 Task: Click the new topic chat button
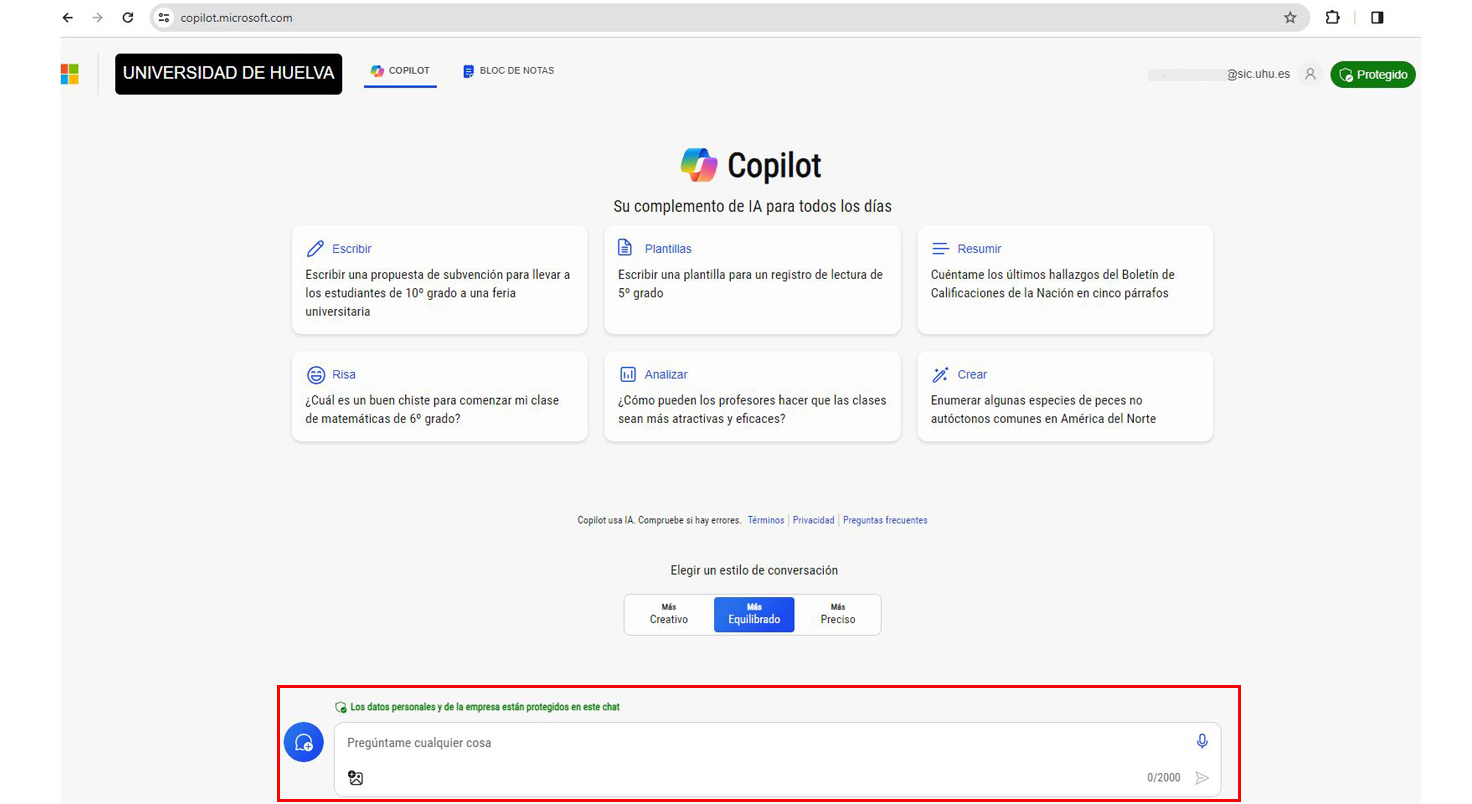click(303, 743)
